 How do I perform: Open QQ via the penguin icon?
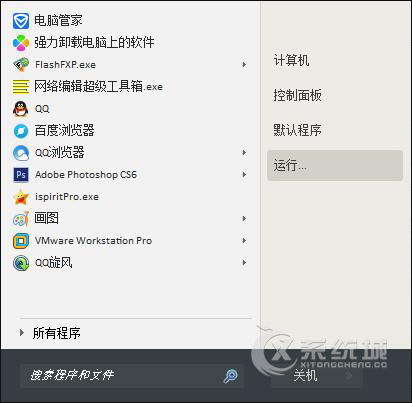[21, 109]
